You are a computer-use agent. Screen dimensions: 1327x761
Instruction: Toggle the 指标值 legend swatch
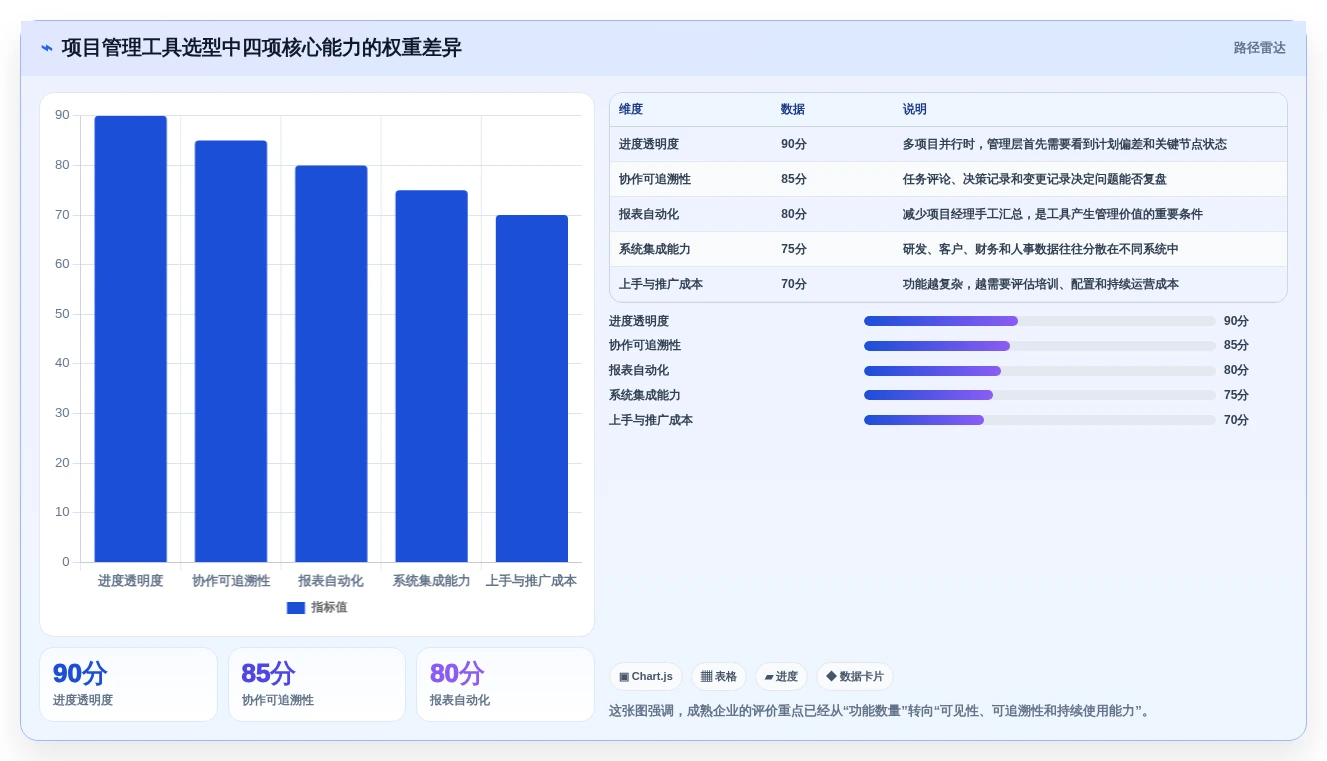pos(295,608)
